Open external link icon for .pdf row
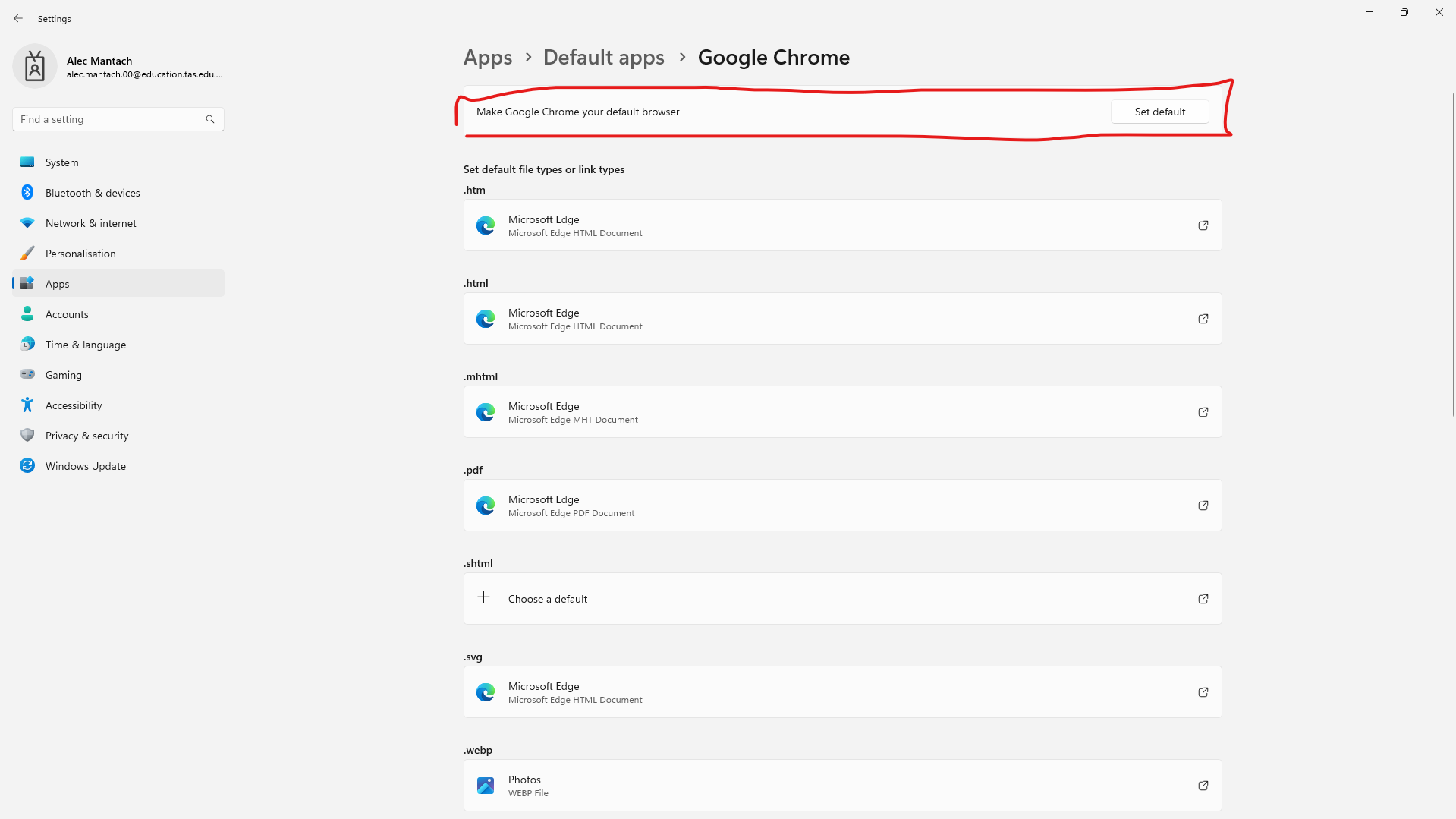The image size is (1456, 819). pyautogui.click(x=1203, y=506)
